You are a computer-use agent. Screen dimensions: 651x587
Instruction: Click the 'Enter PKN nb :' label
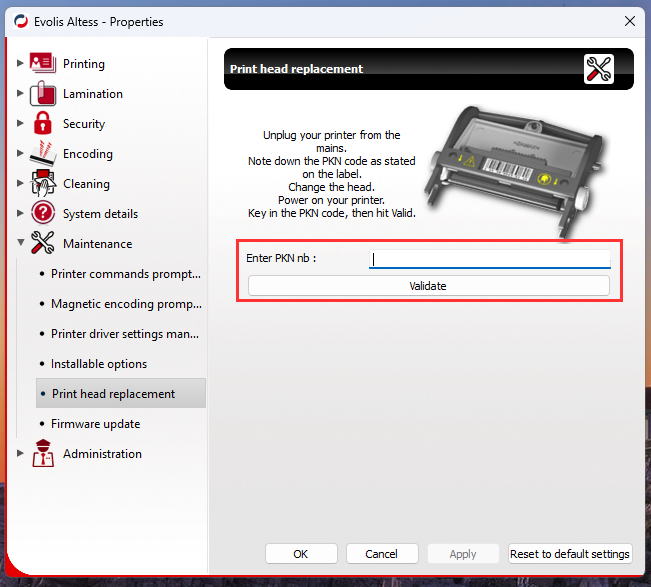(281, 258)
